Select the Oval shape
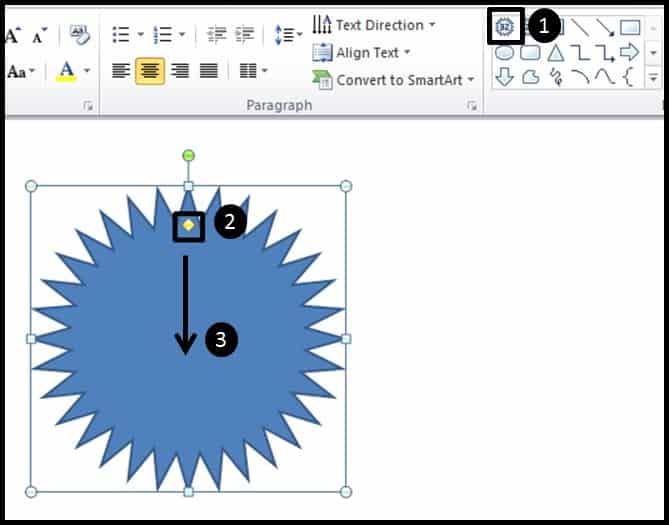Viewport: 669px width, 525px height. pyautogui.click(x=505, y=53)
